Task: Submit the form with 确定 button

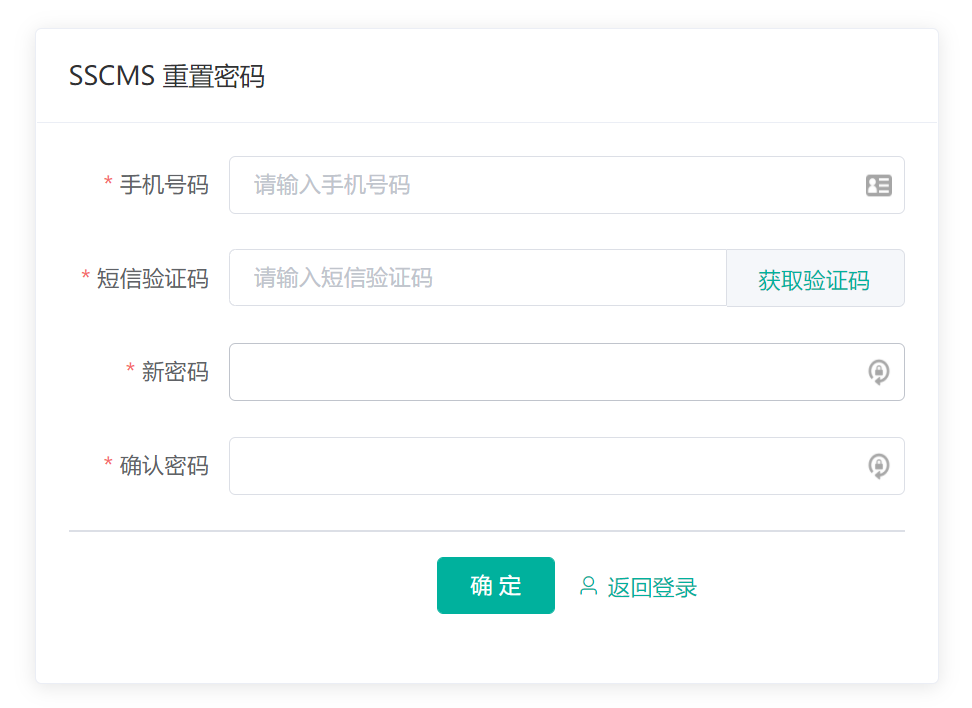Action: click(x=495, y=586)
